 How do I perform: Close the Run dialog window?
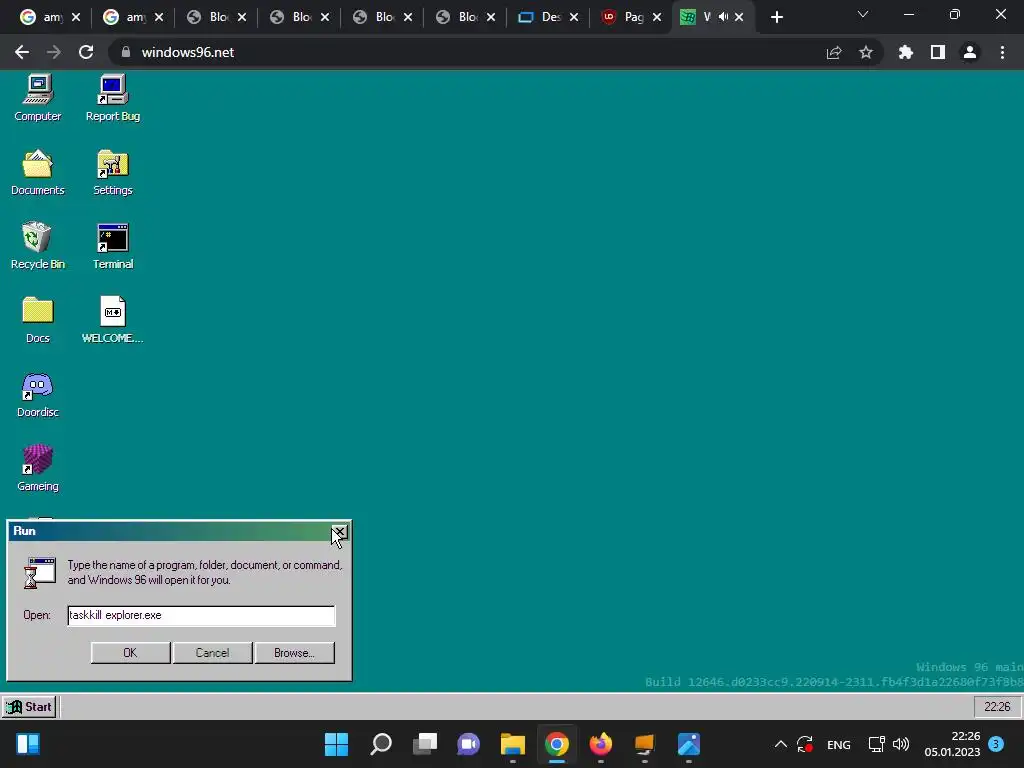tap(340, 532)
